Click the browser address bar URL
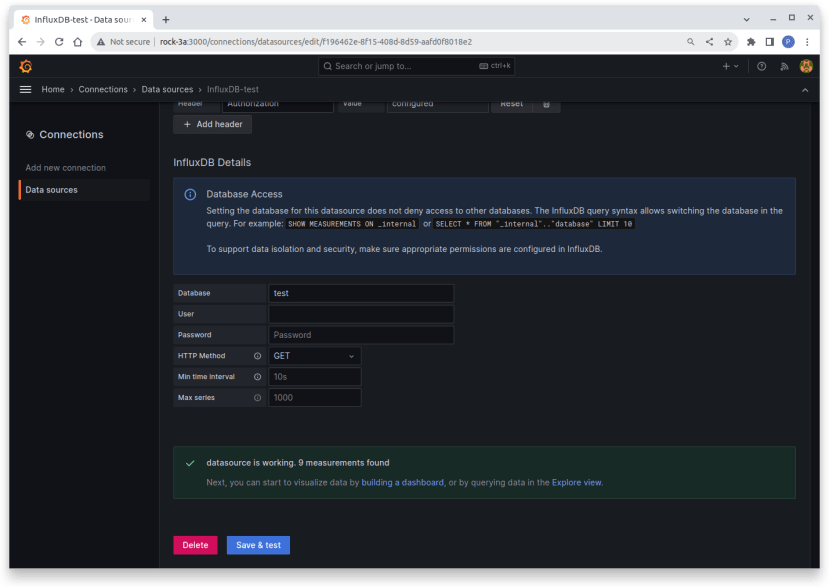829x587 pixels. 316,42
